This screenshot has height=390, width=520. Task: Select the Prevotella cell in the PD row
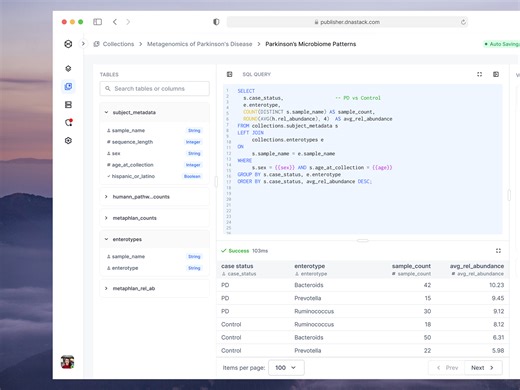(308, 298)
